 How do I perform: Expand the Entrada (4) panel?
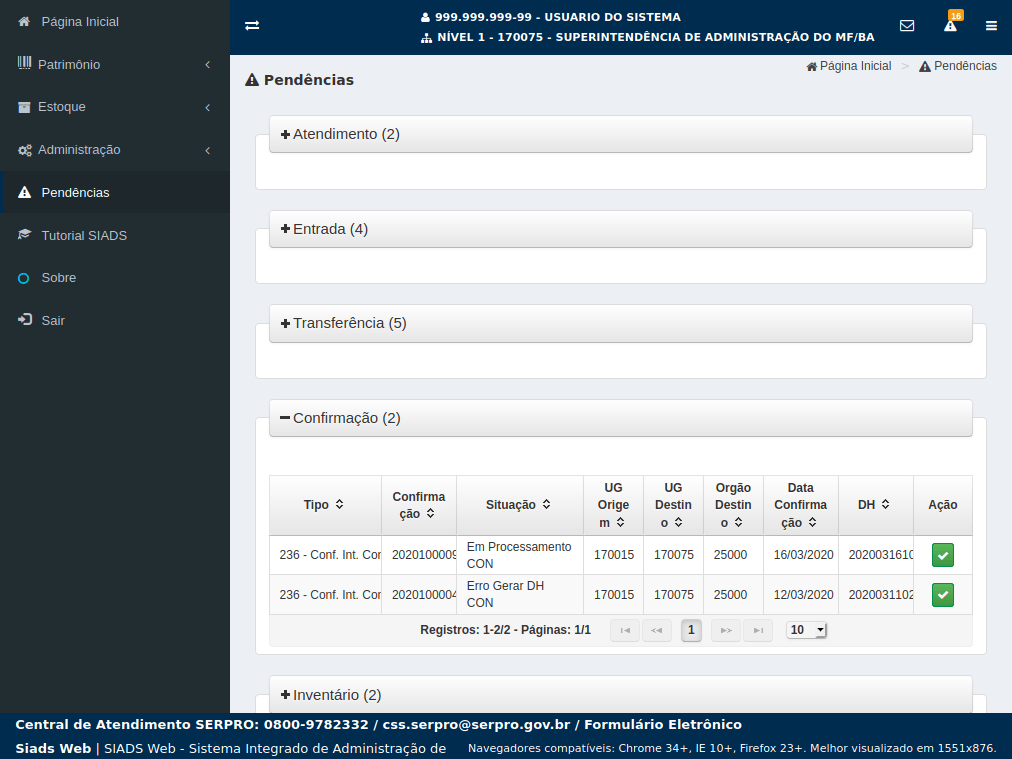click(x=620, y=229)
